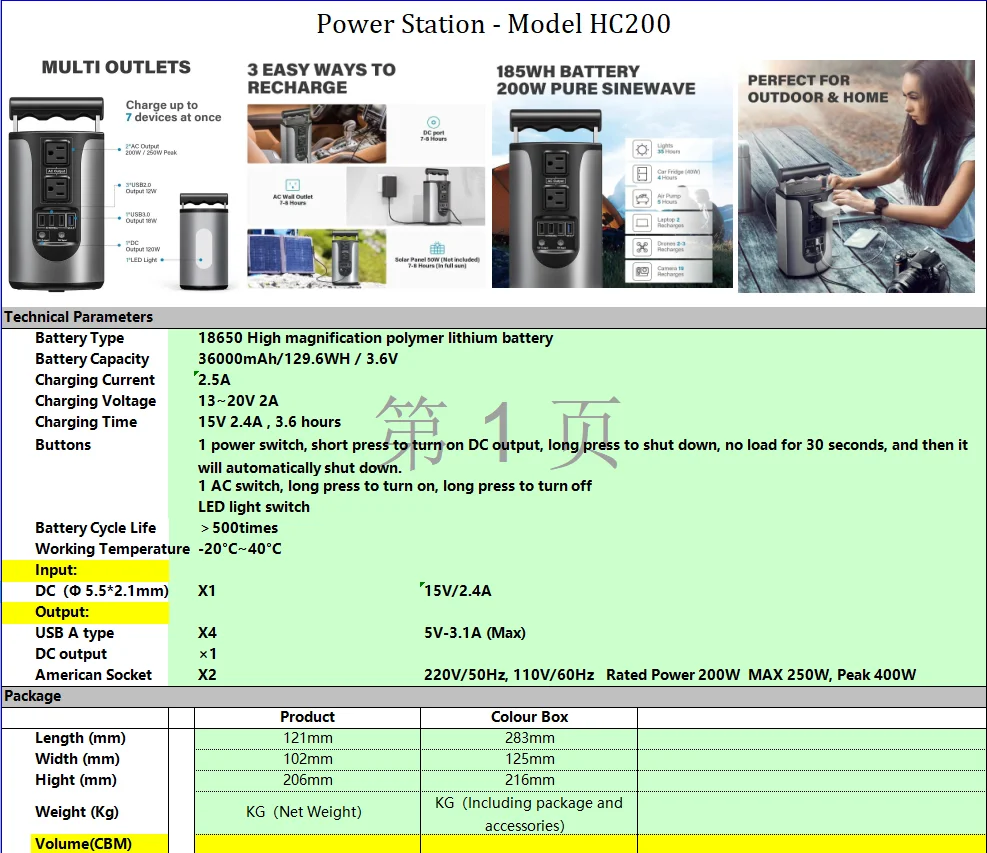Select the 'Working Temperature' label
Viewport: 987px width, 853px height.
click(112, 549)
